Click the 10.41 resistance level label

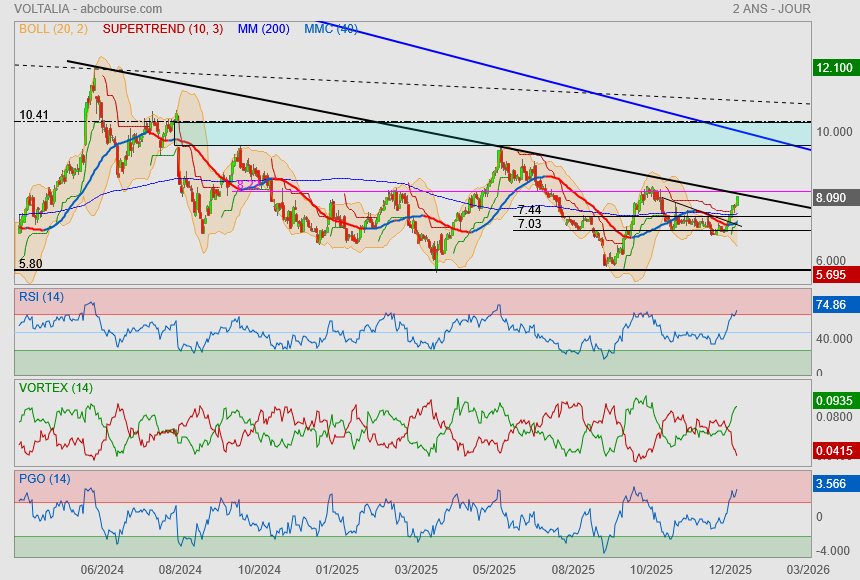click(x=33, y=115)
